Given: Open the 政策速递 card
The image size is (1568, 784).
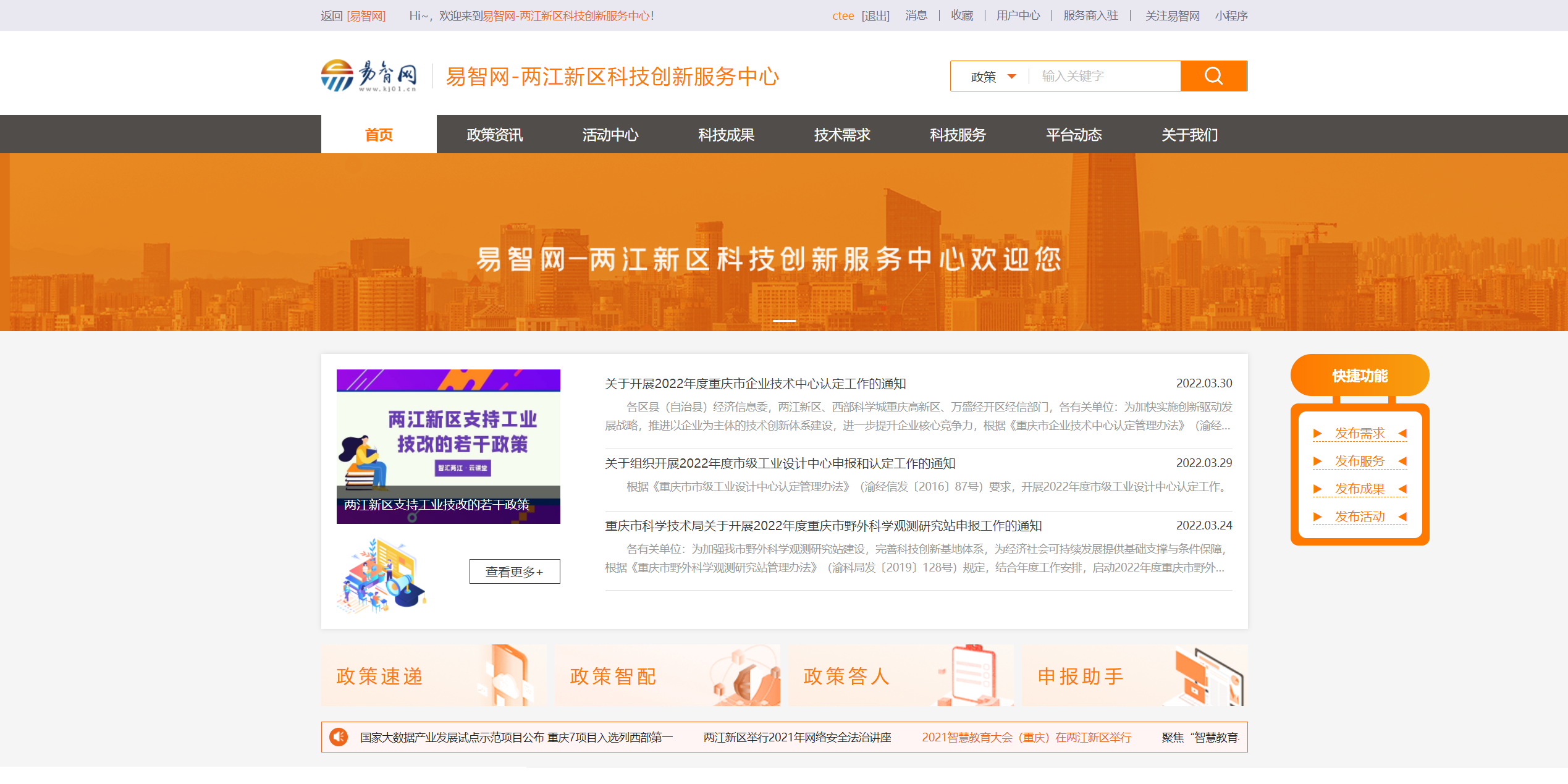Looking at the screenshot, I should pos(434,675).
